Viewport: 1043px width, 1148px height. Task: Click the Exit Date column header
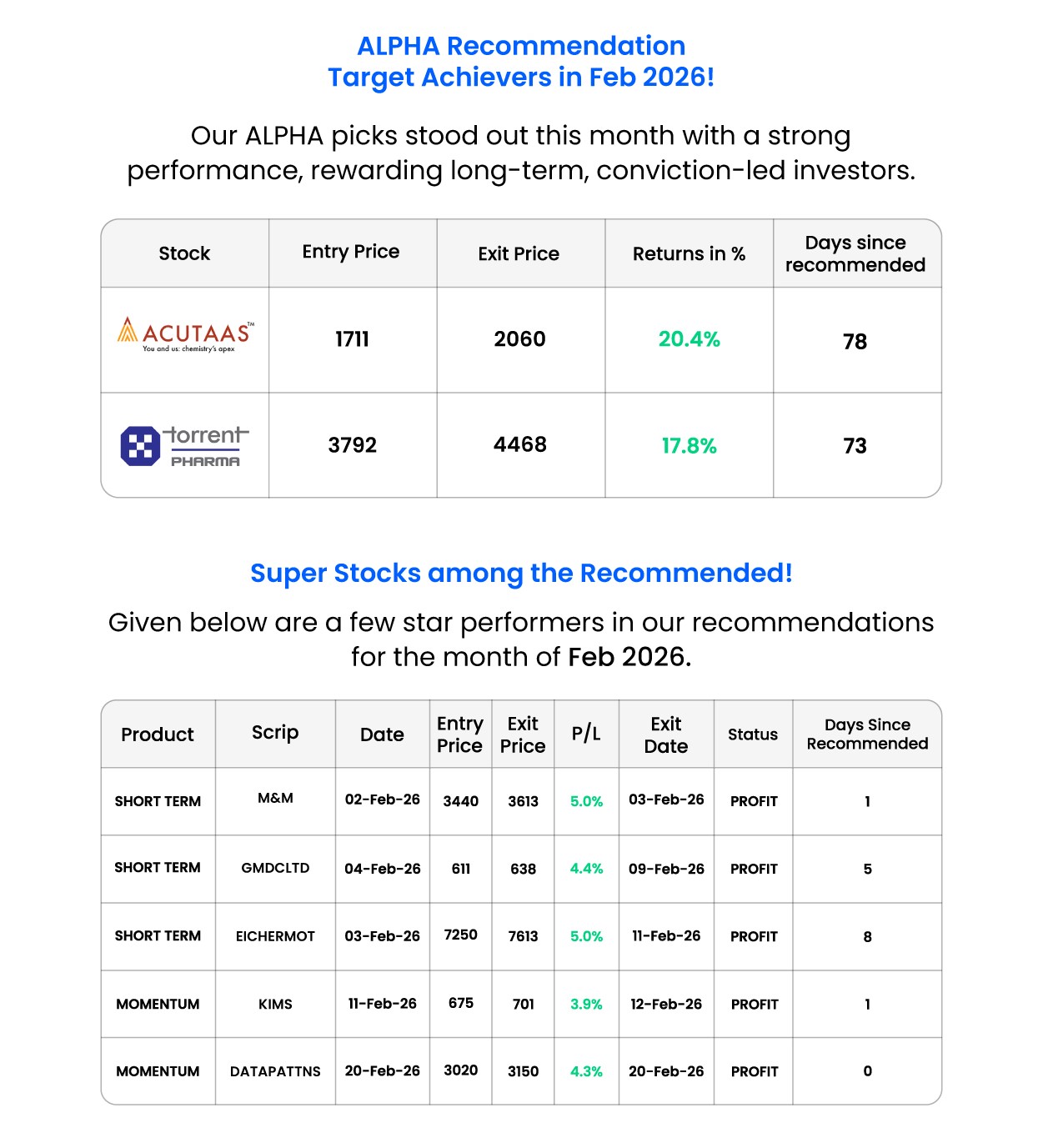click(666, 734)
